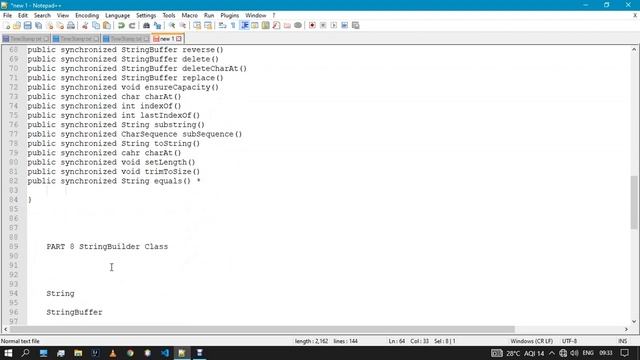640x360 pixels.
Task: Toggle INS insert mode in status bar
Action: (x=623, y=341)
